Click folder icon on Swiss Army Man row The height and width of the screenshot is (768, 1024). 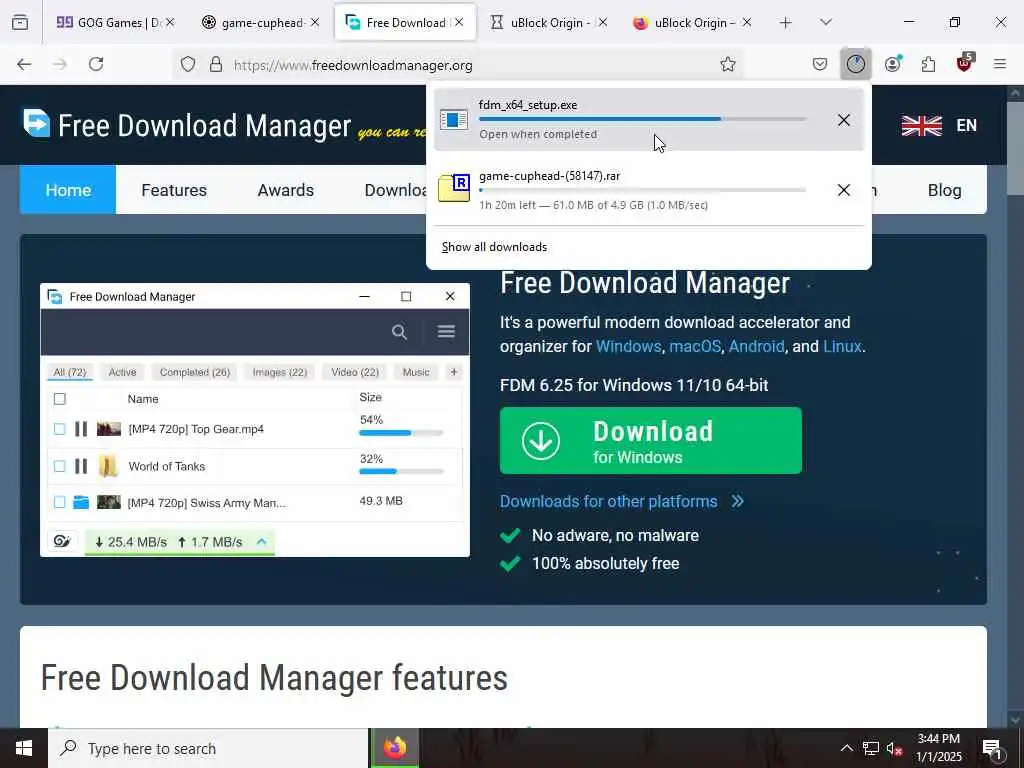coord(81,502)
